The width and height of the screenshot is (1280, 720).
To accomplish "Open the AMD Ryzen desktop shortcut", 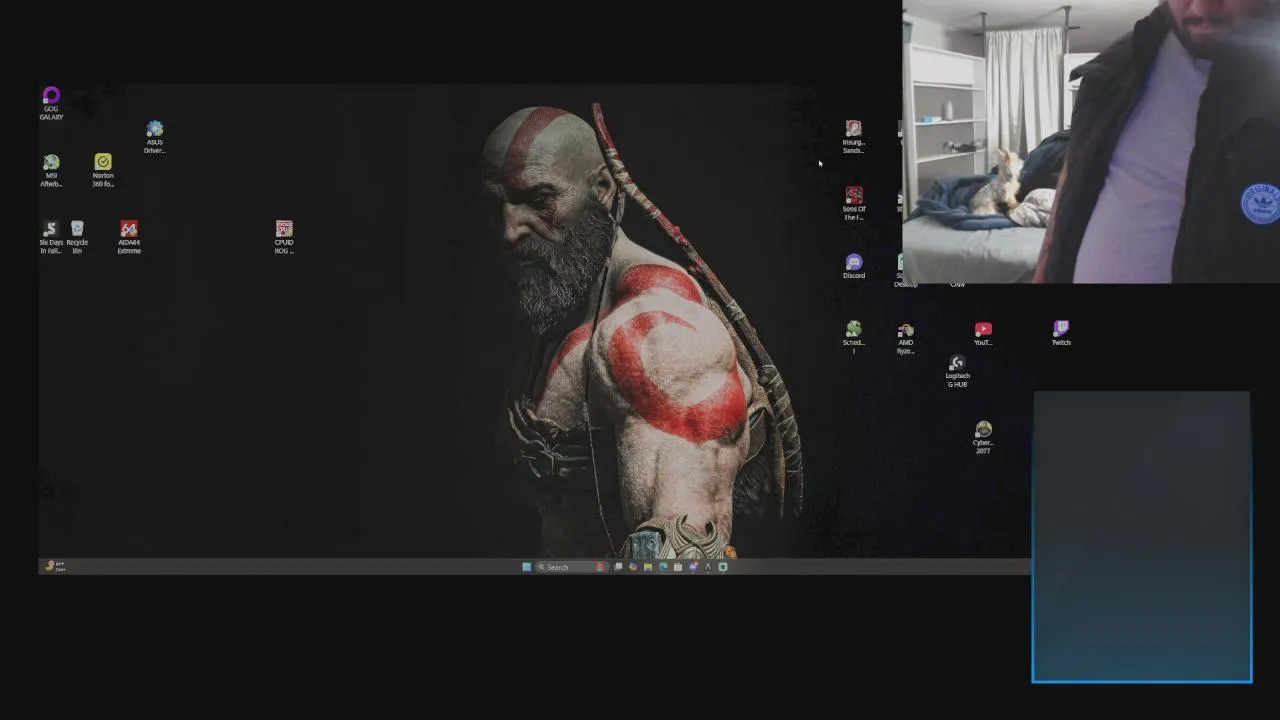I will (x=905, y=337).
